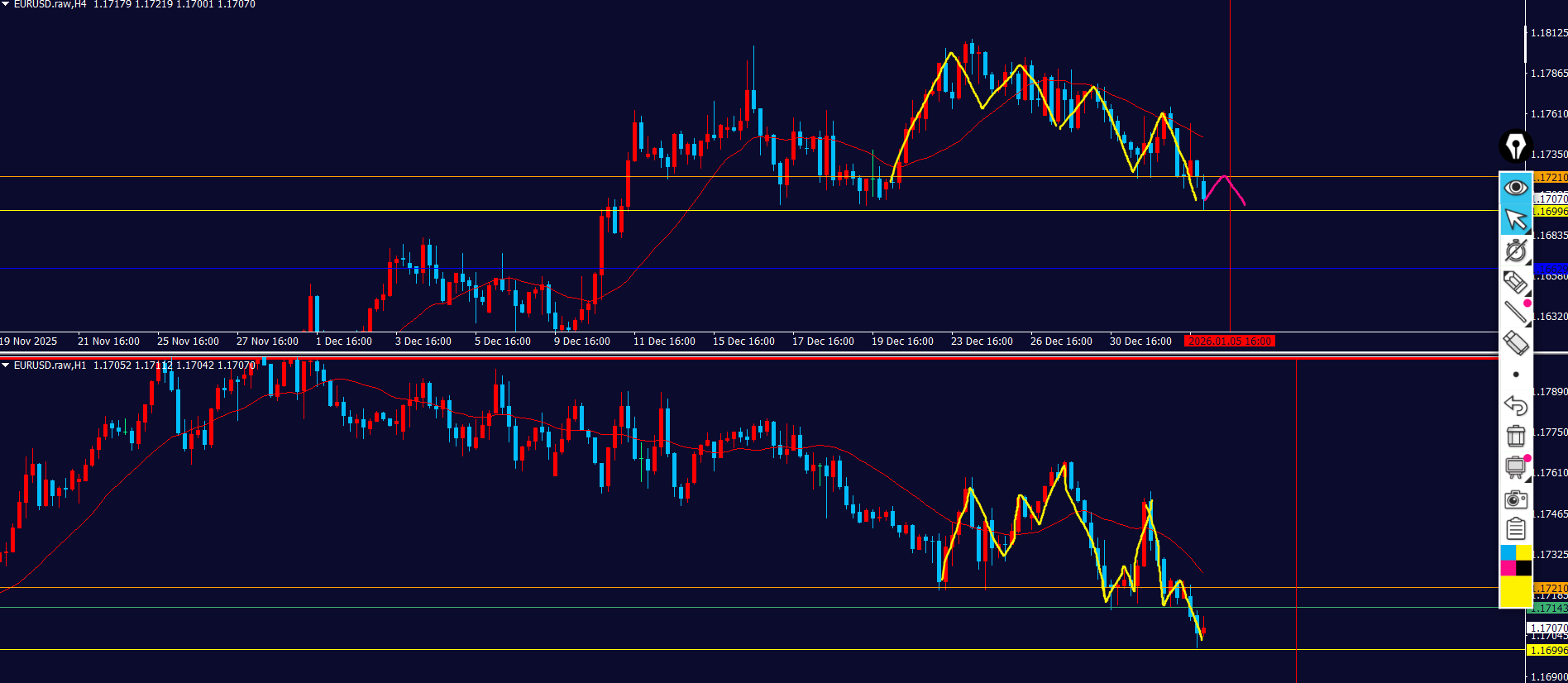Pick the magenta color swatch
Screen dimensions: 1568x683
click(1508, 568)
